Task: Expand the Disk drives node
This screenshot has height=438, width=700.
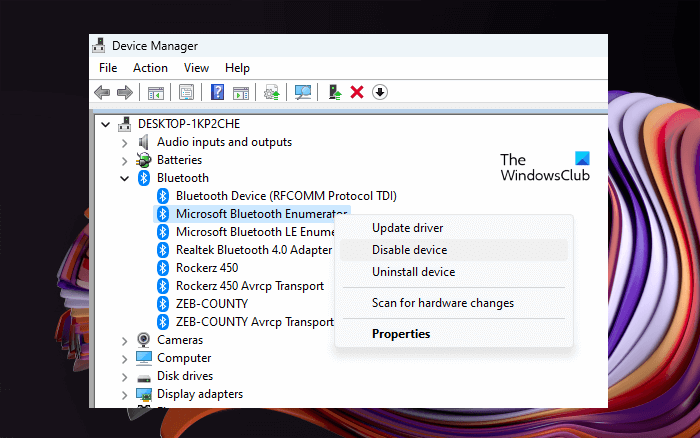Action: (x=125, y=377)
